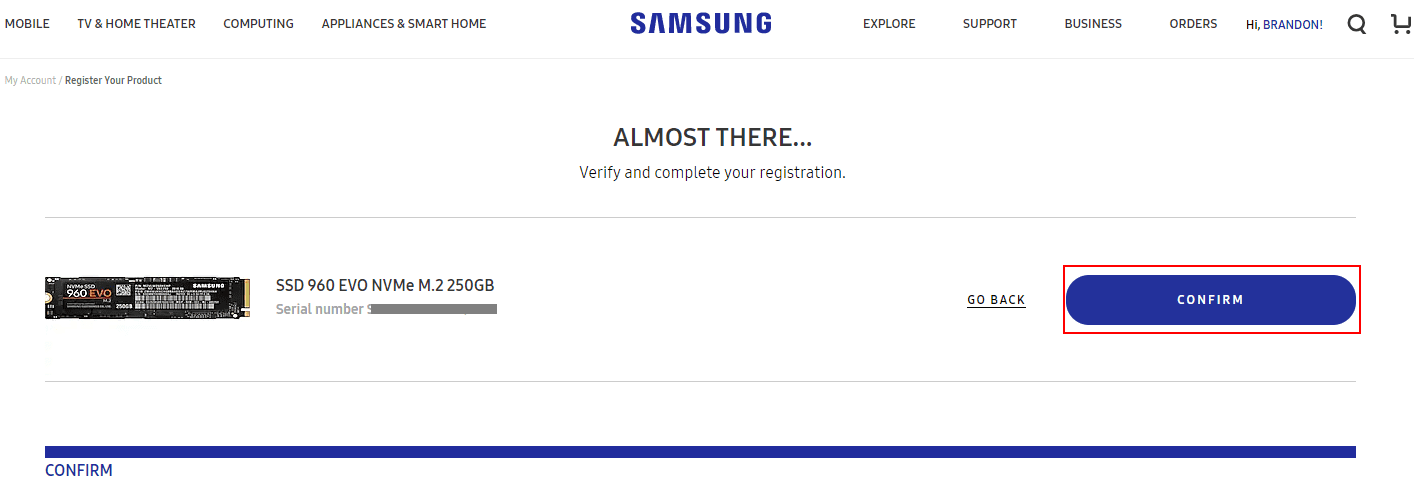Click the Serial number text
The image size is (1414, 481).
[x=320, y=310]
